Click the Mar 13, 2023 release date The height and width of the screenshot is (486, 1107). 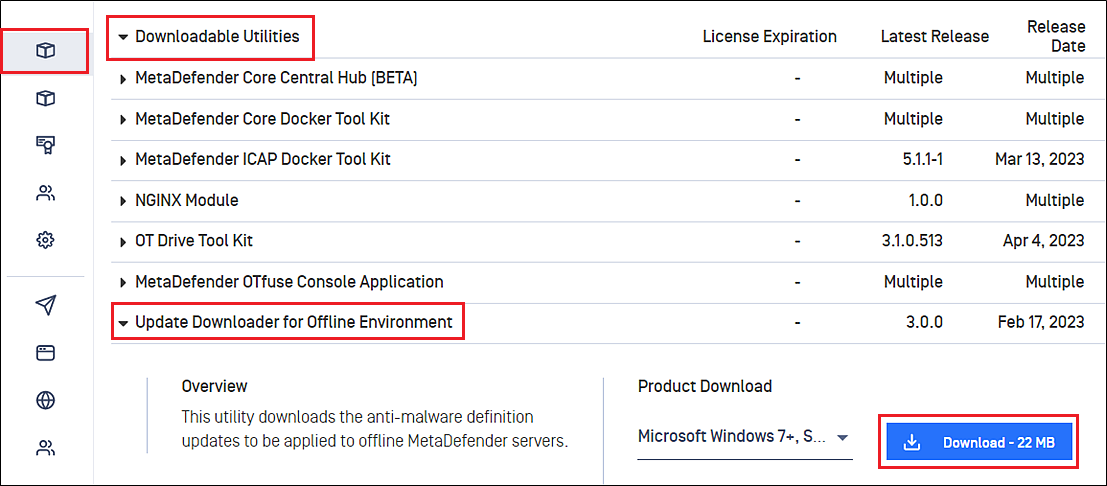point(1041,160)
